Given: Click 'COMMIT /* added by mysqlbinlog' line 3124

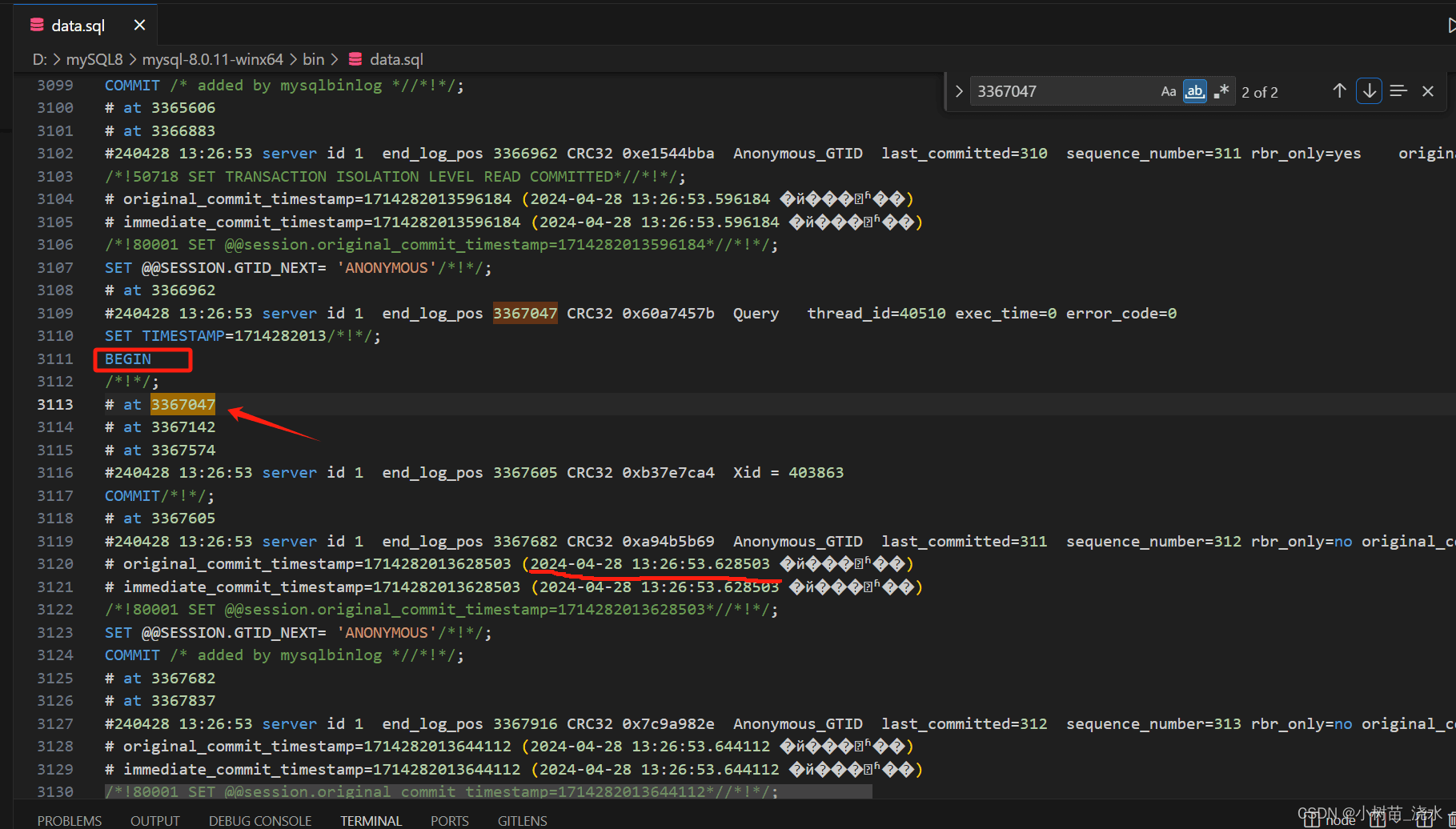Looking at the screenshot, I should point(243,655).
